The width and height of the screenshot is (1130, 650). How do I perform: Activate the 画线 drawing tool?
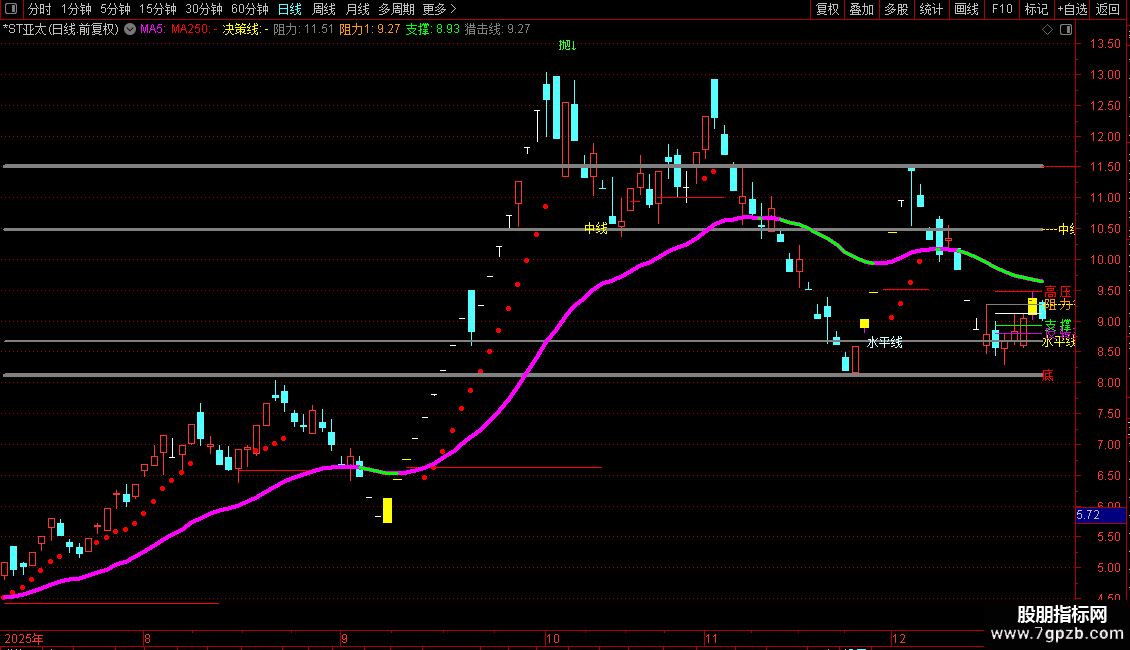(966, 9)
